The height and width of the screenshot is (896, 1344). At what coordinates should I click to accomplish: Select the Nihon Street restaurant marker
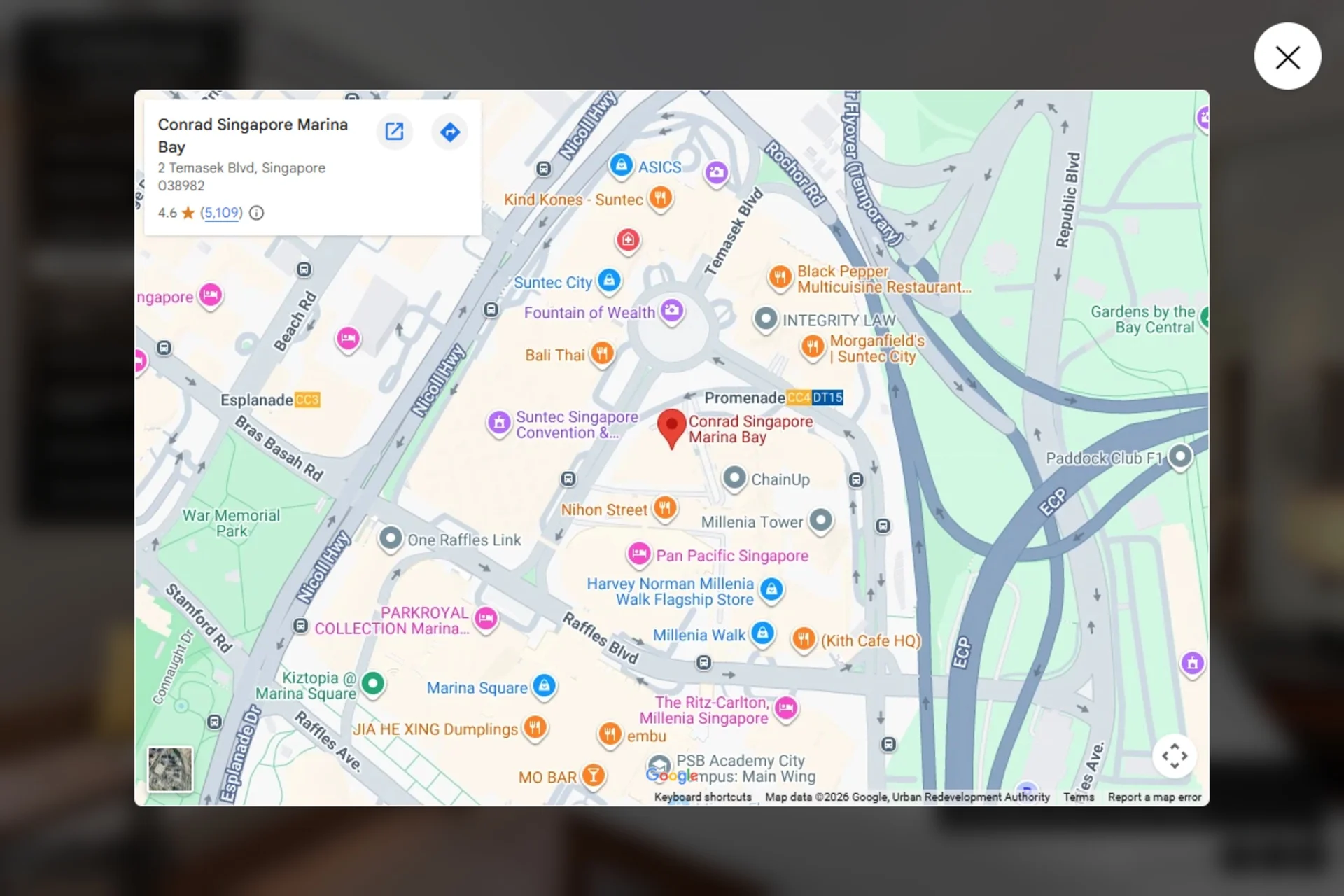[x=665, y=507]
